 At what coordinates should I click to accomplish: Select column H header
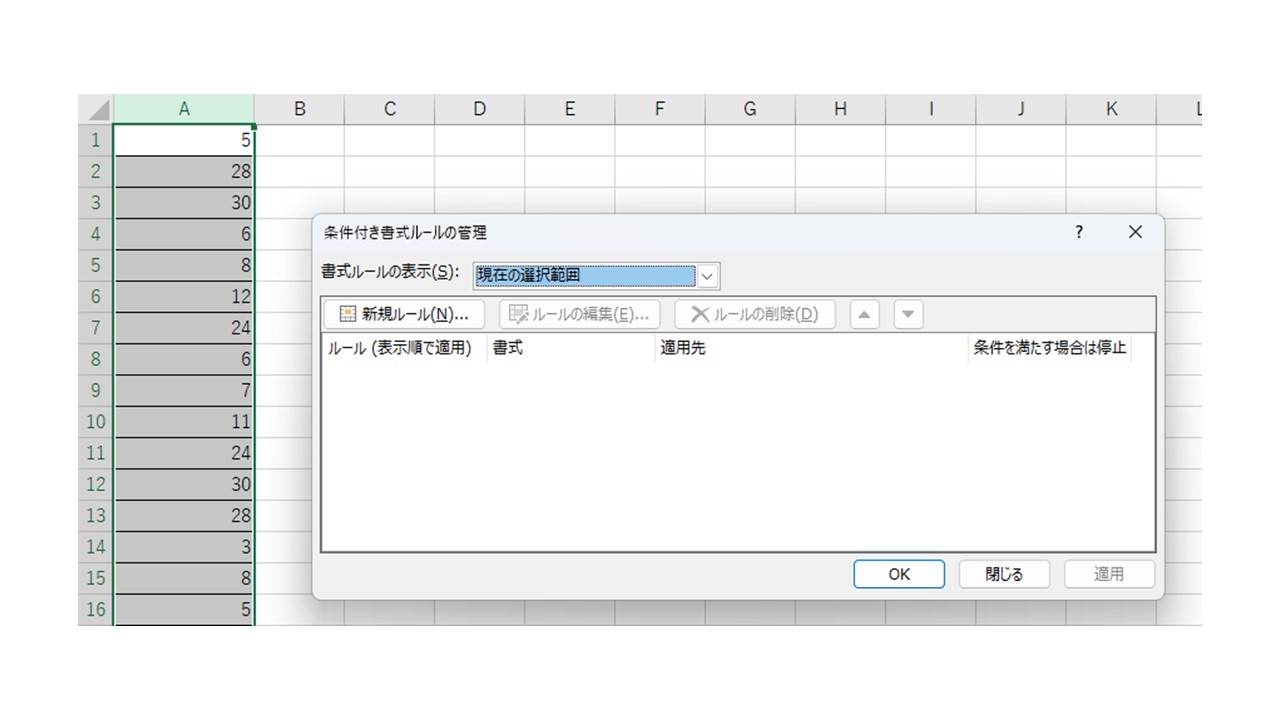[840, 109]
